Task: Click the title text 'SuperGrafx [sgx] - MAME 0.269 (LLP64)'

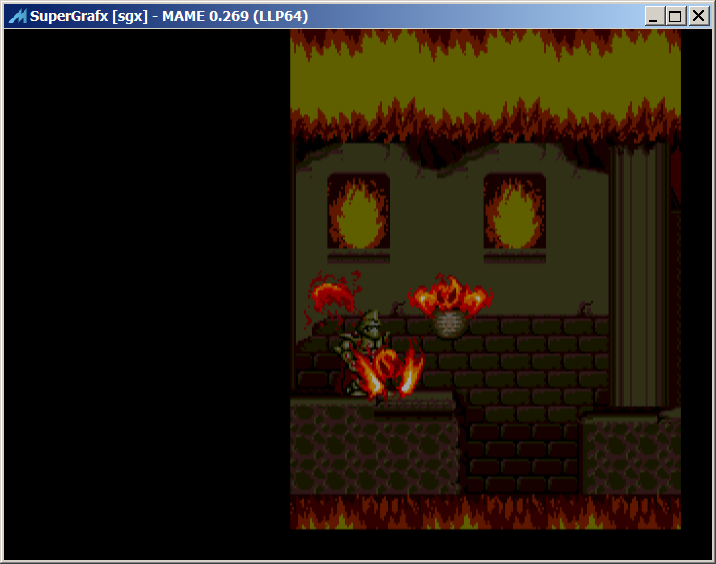Action: click(x=169, y=16)
